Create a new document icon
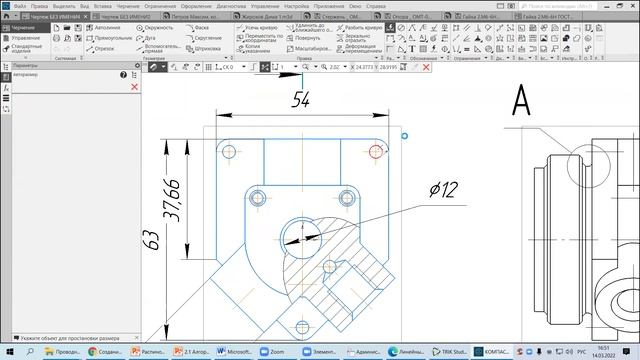The height and width of the screenshot is (360, 640). 56,28
